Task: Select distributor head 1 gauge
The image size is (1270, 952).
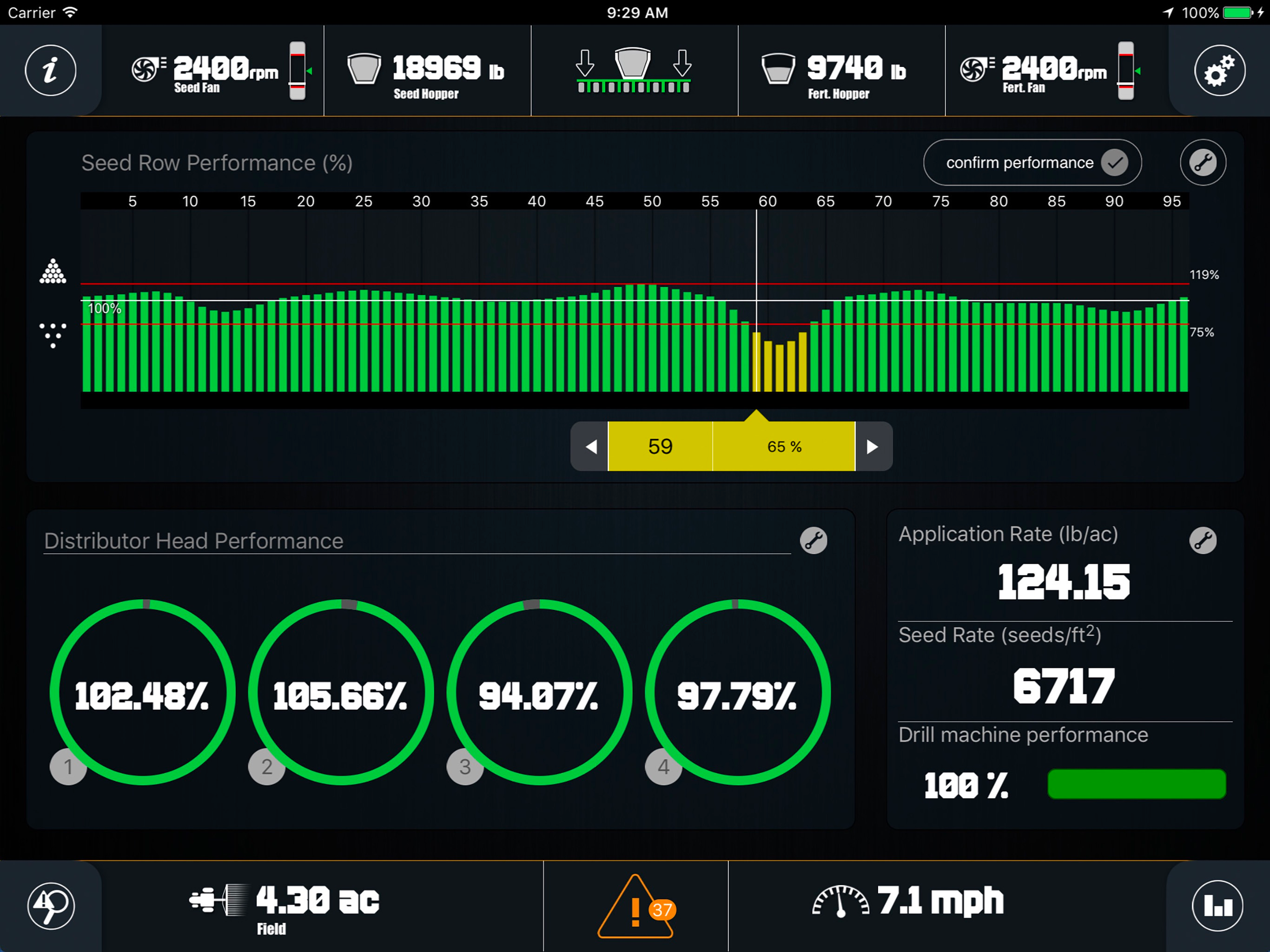Action: click(x=142, y=692)
